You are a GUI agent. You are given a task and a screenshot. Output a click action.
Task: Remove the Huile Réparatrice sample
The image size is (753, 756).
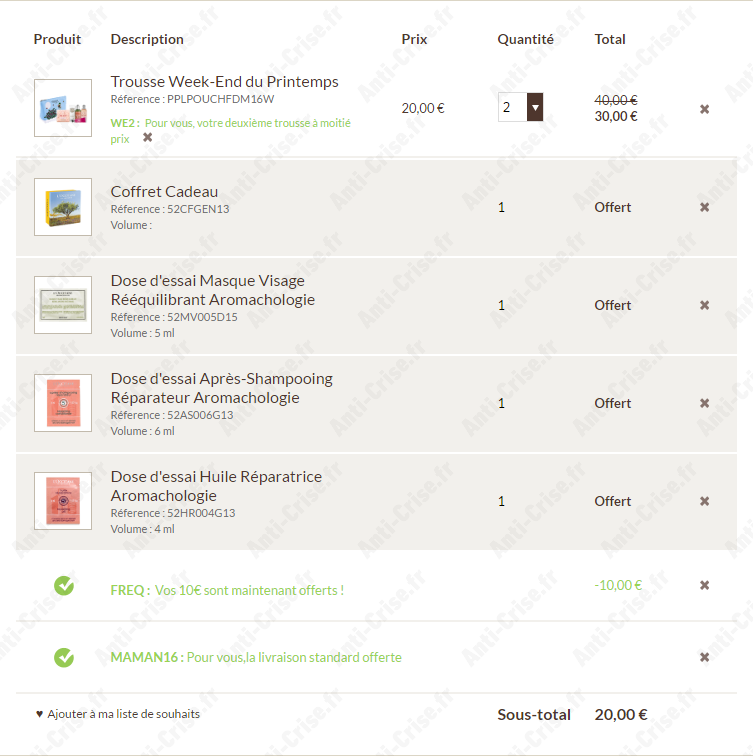[704, 501]
